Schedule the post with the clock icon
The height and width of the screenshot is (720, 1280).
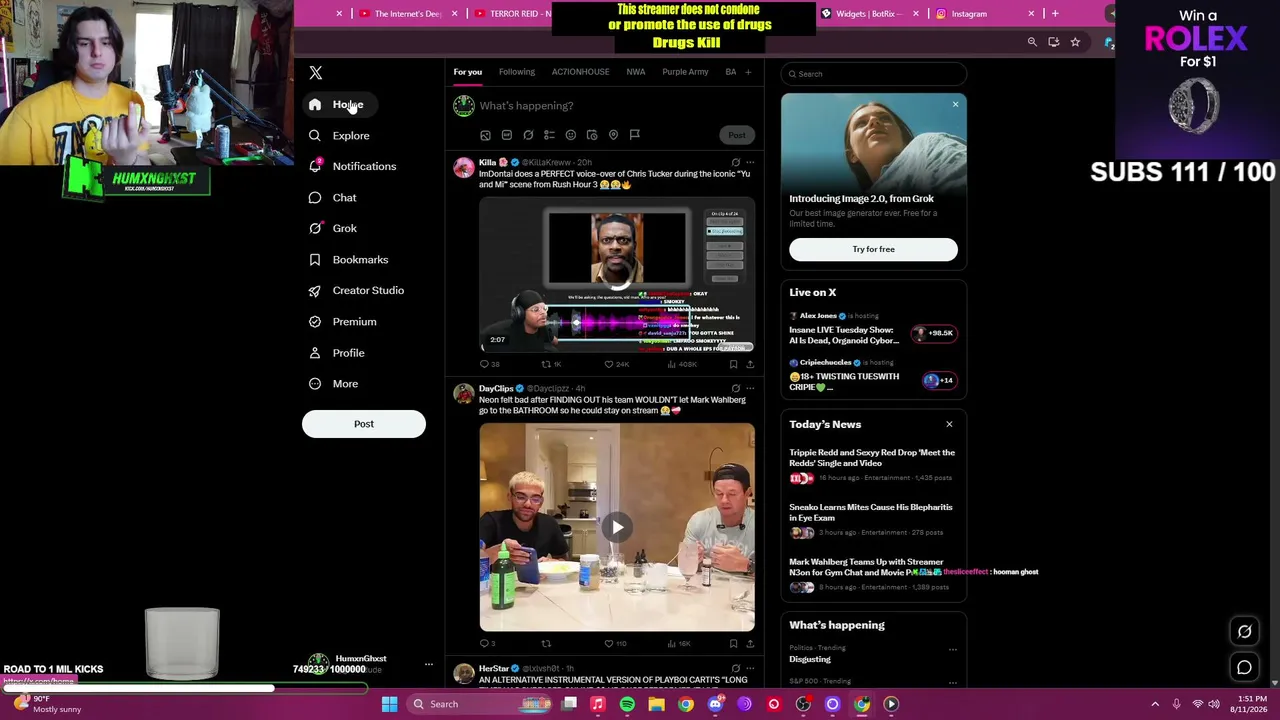pos(592,135)
